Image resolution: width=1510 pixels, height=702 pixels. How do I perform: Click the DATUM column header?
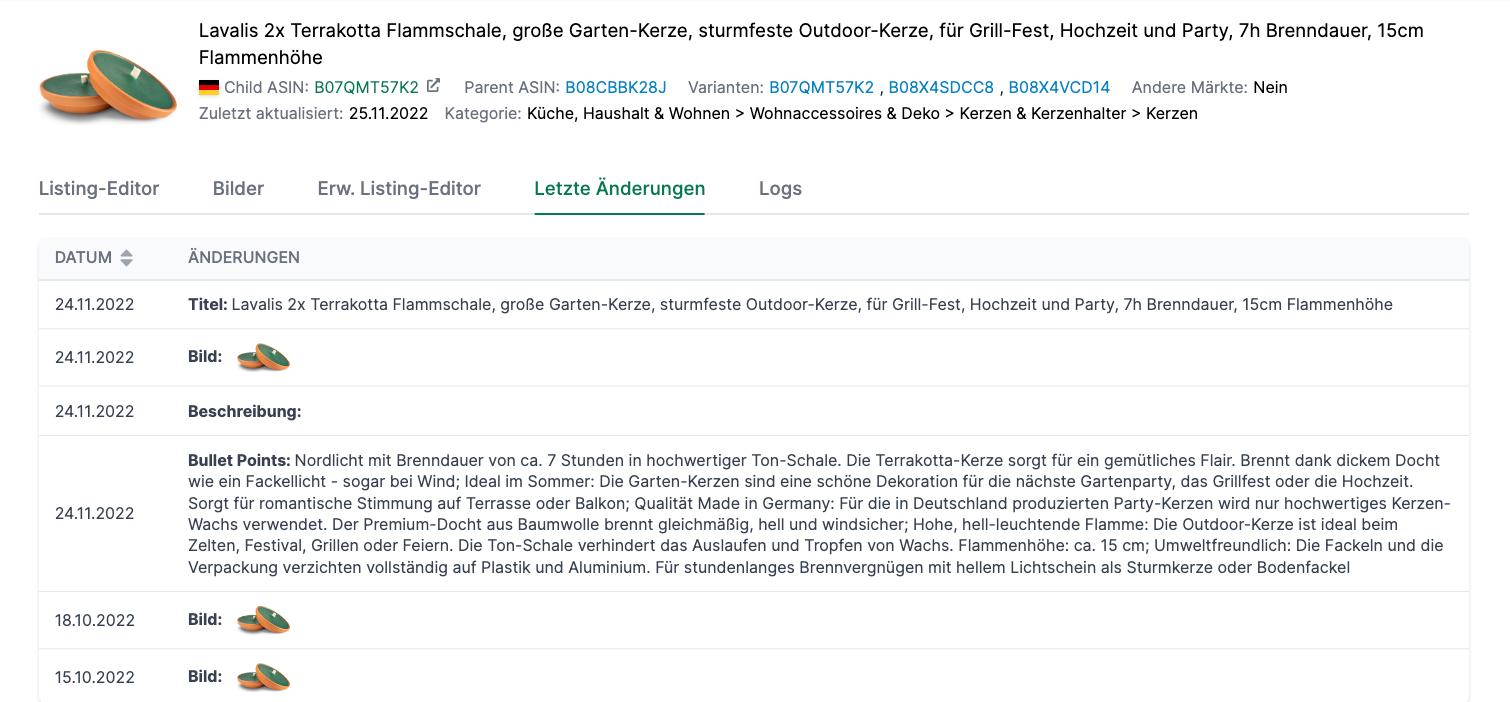[x=83, y=258]
